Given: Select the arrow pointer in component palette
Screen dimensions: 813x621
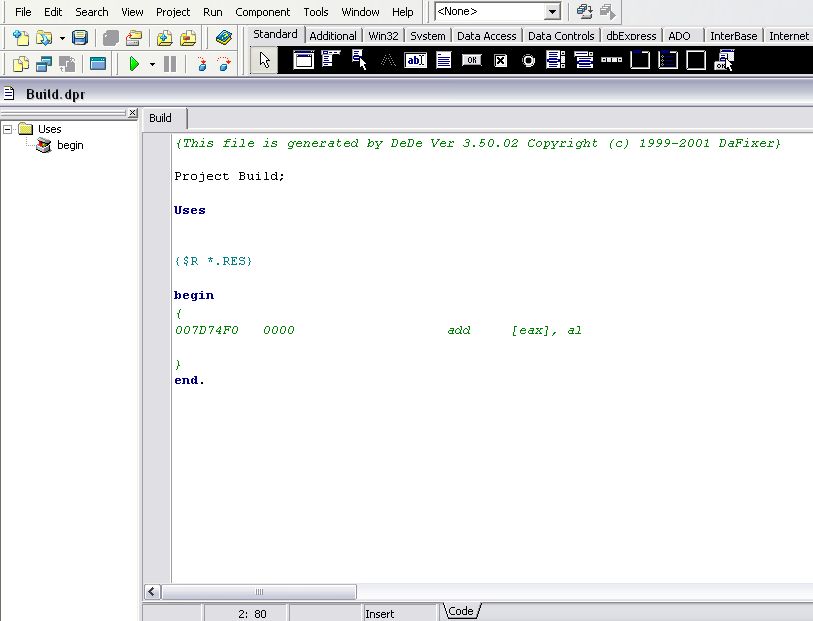Looking at the screenshot, I should pos(264,60).
